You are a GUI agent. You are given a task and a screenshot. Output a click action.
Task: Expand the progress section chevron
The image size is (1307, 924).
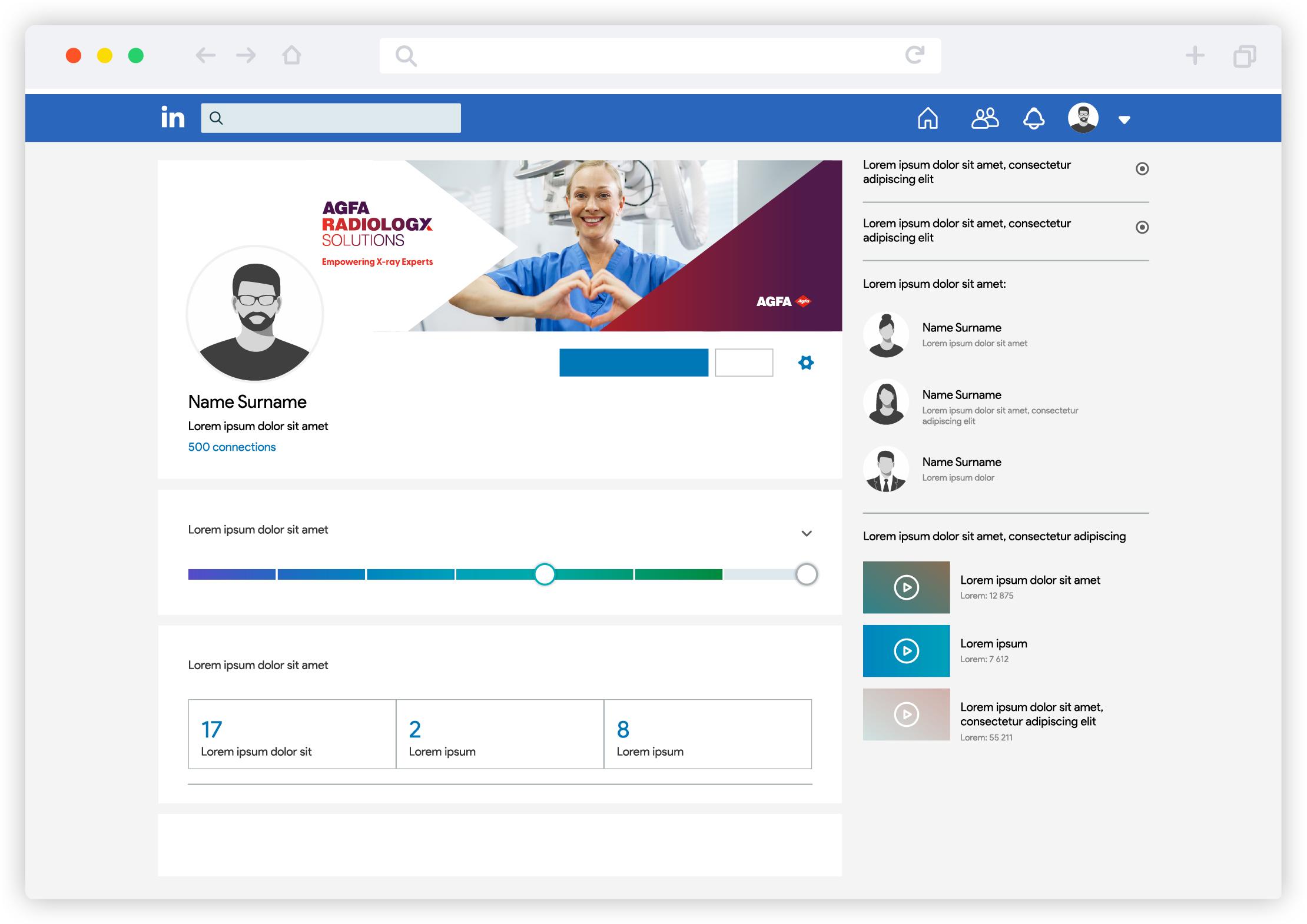click(807, 533)
